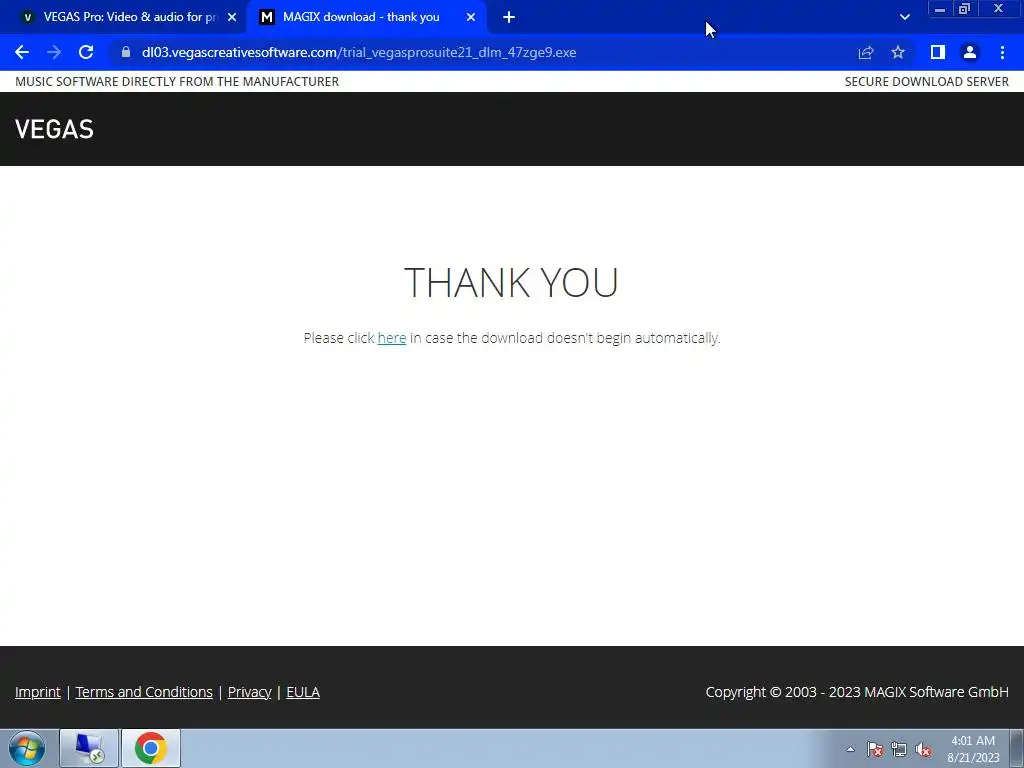Open the Chrome three-dot menu
The width and height of the screenshot is (1024, 768).
coord(1002,52)
